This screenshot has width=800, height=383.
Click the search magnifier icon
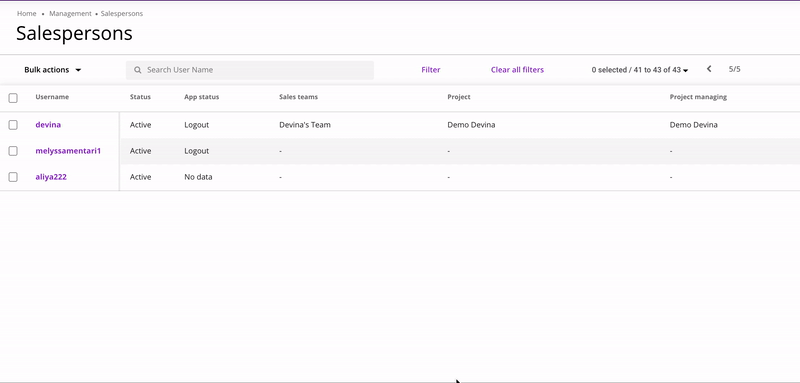138,70
